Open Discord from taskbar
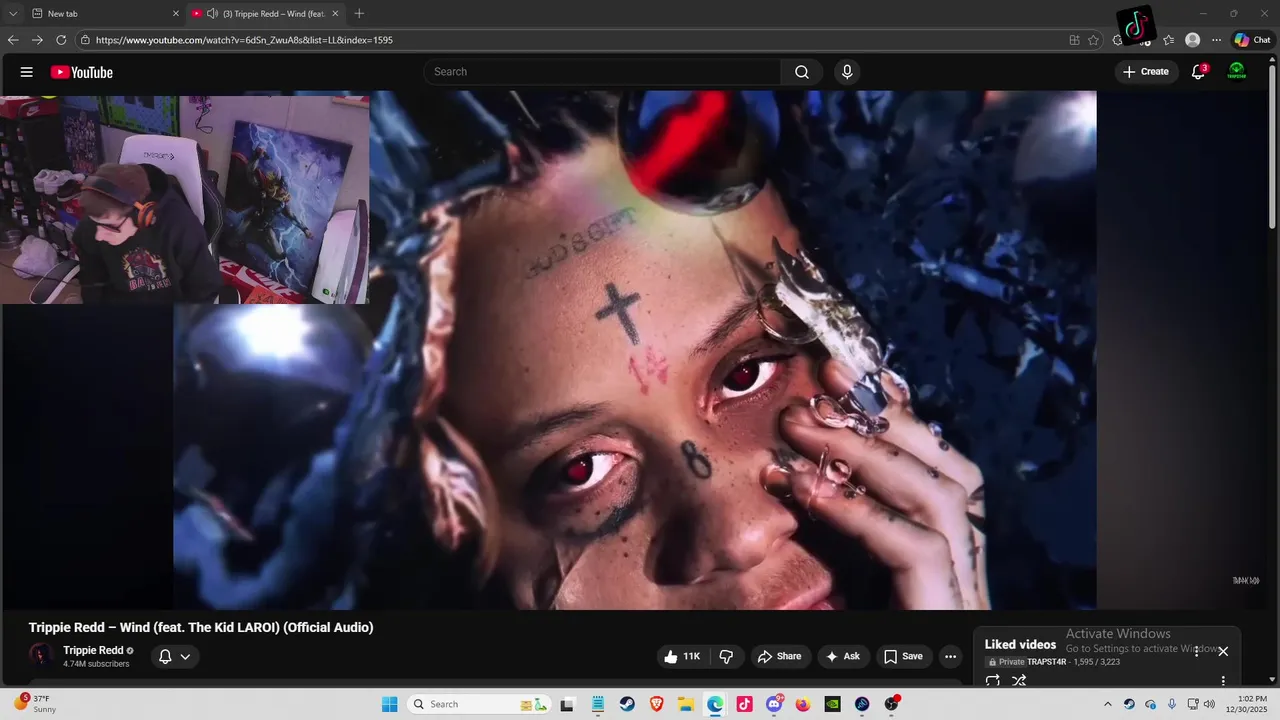 point(774,704)
